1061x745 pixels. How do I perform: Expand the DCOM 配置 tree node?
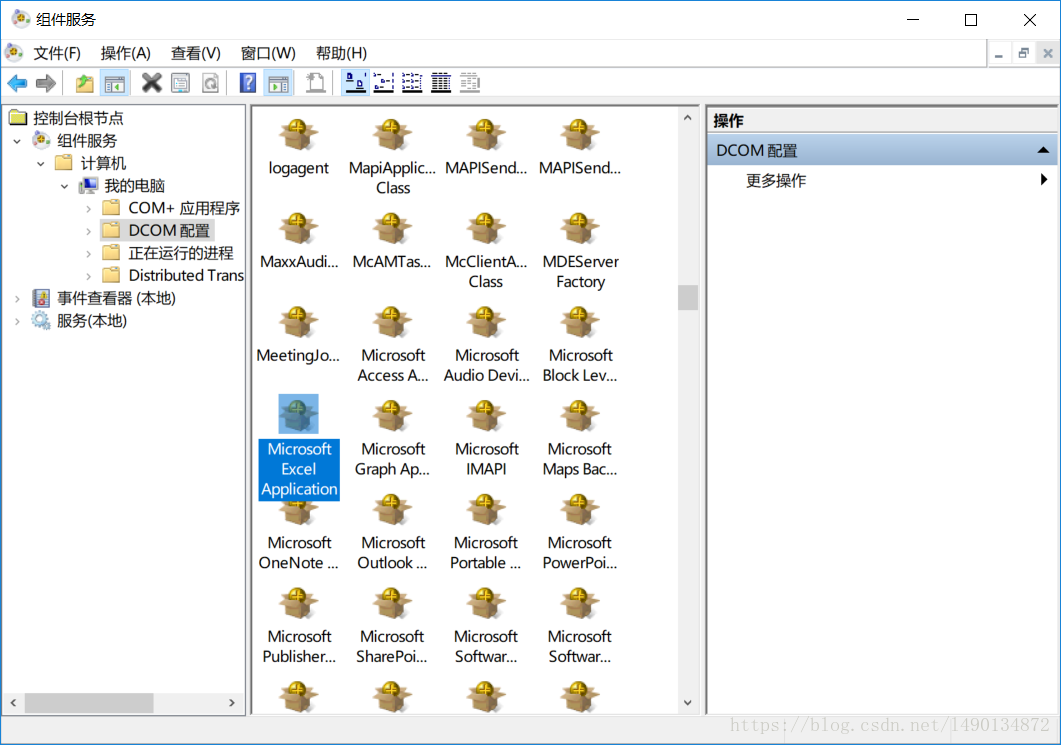[x=88, y=231]
